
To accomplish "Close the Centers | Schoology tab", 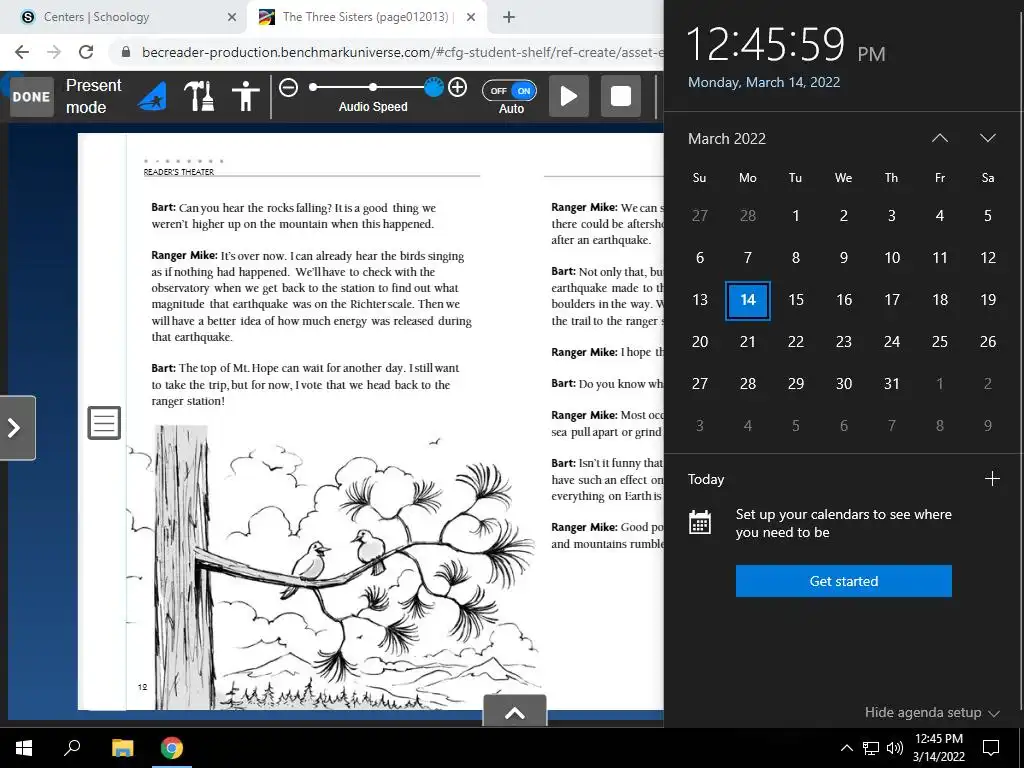I will pos(232,17).
